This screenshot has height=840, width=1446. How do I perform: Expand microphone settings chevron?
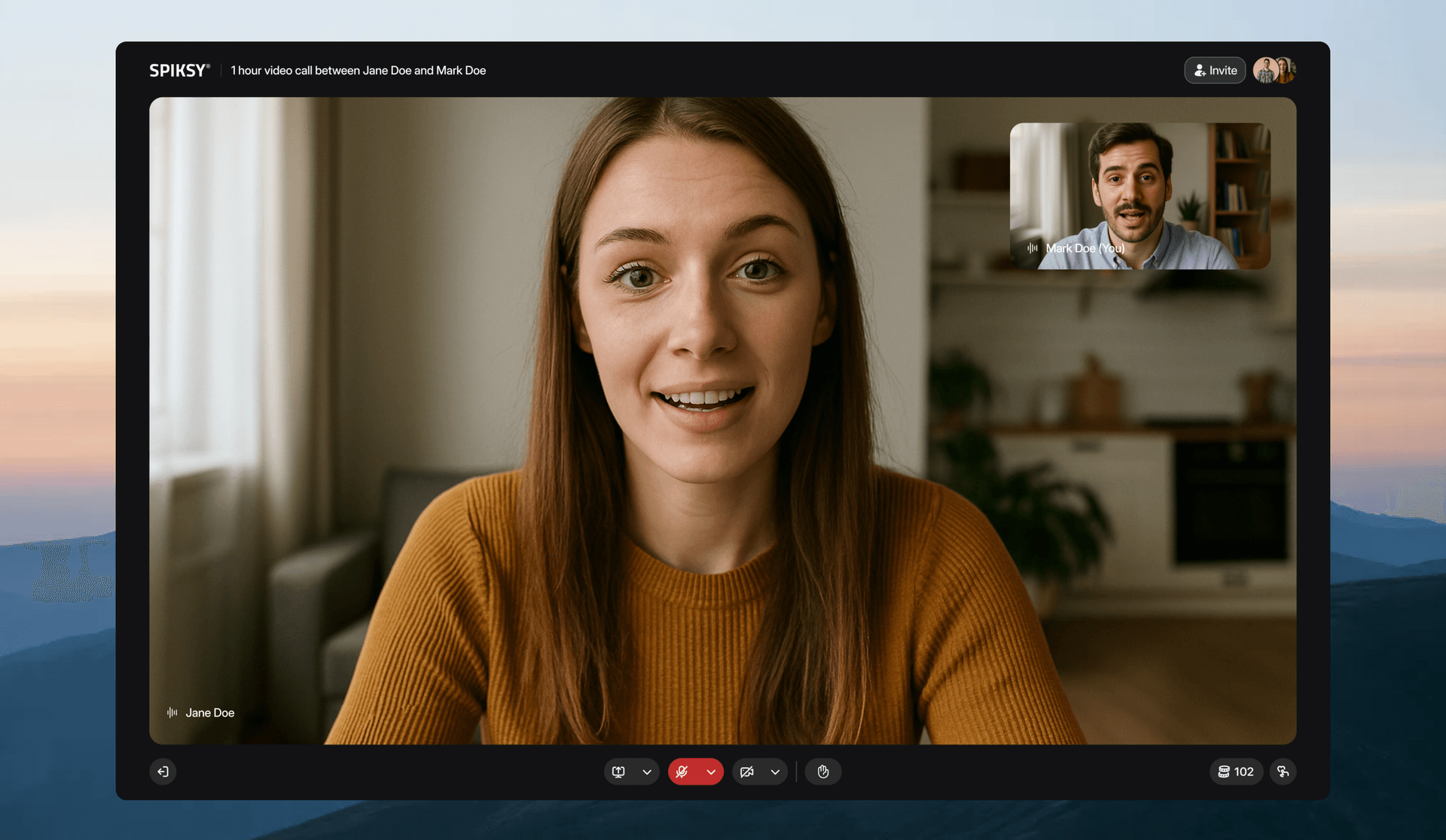click(711, 772)
